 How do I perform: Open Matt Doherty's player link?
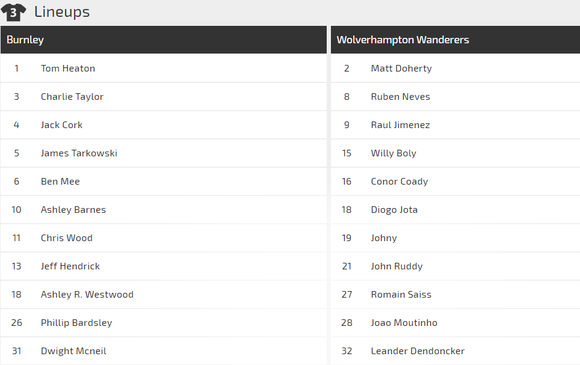[401, 68]
